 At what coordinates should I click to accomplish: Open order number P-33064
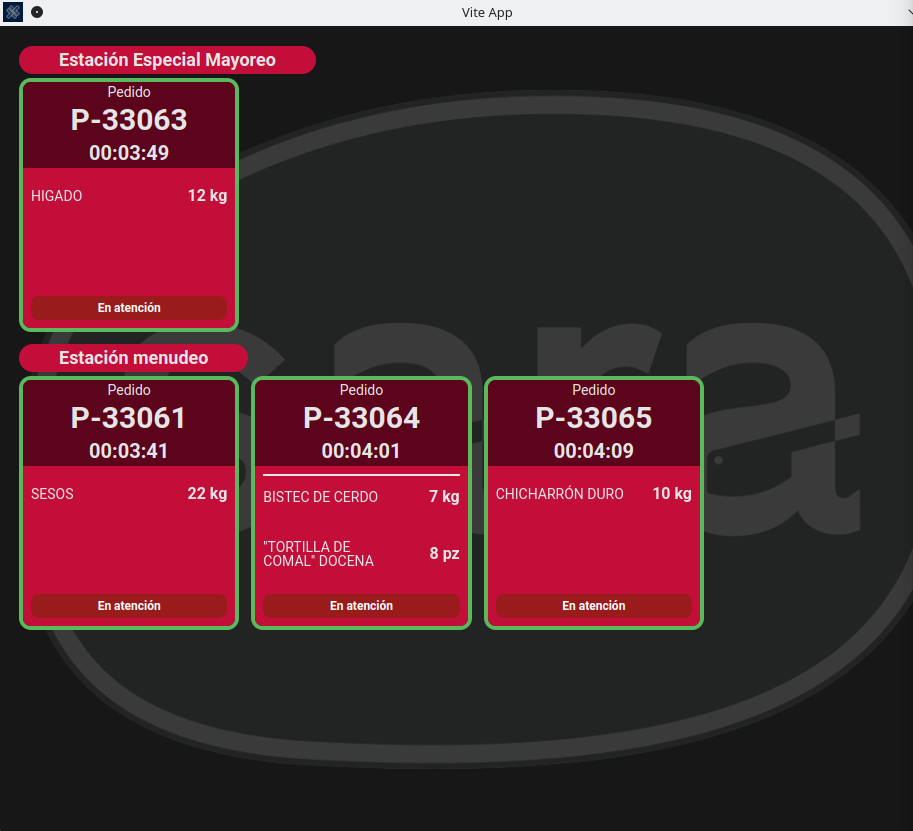[x=361, y=418]
